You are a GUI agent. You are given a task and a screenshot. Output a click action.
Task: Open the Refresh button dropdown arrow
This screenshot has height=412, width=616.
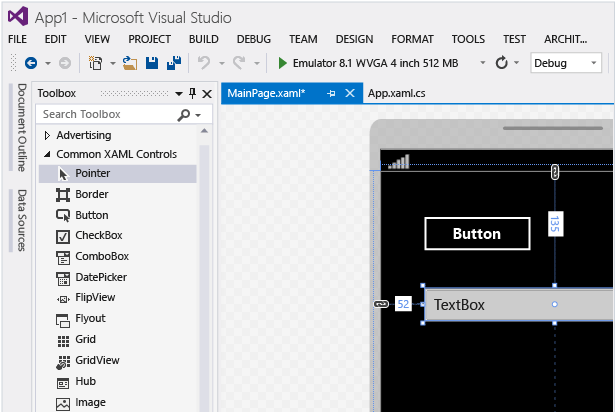tap(516, 63)
